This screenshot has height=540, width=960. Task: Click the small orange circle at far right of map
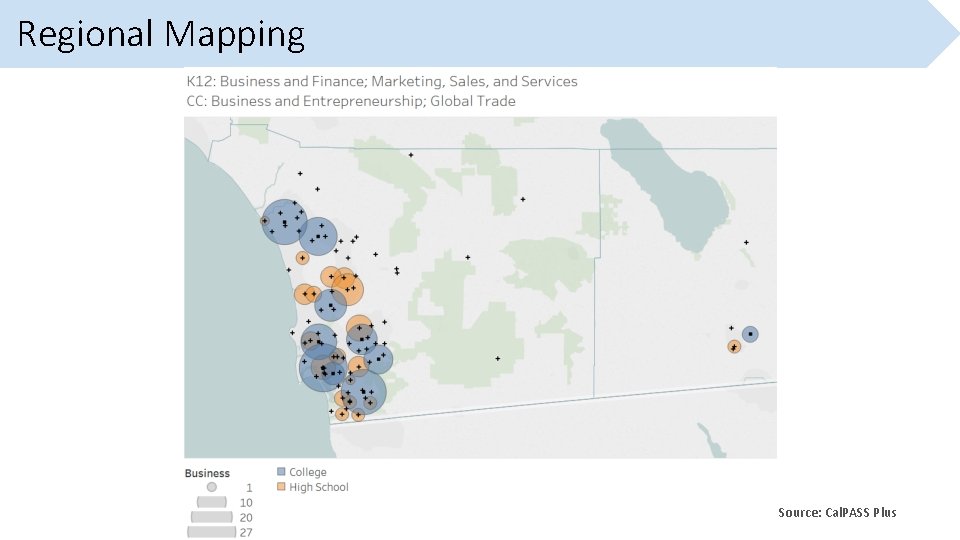tap(734, 346)
